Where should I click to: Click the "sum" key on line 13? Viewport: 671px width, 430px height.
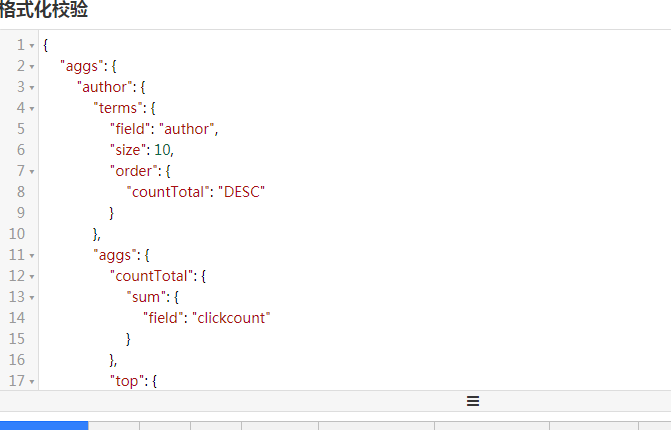coord(145,297)
